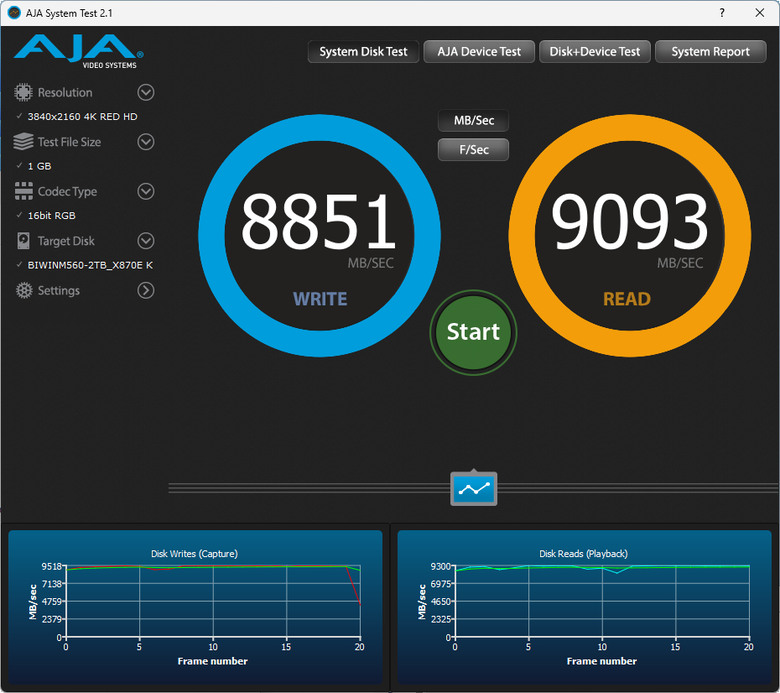This screenshot has height=693, width=780.
Task: Click the Disk Writes (Capture) chart title
Action: tap(195, 554)
